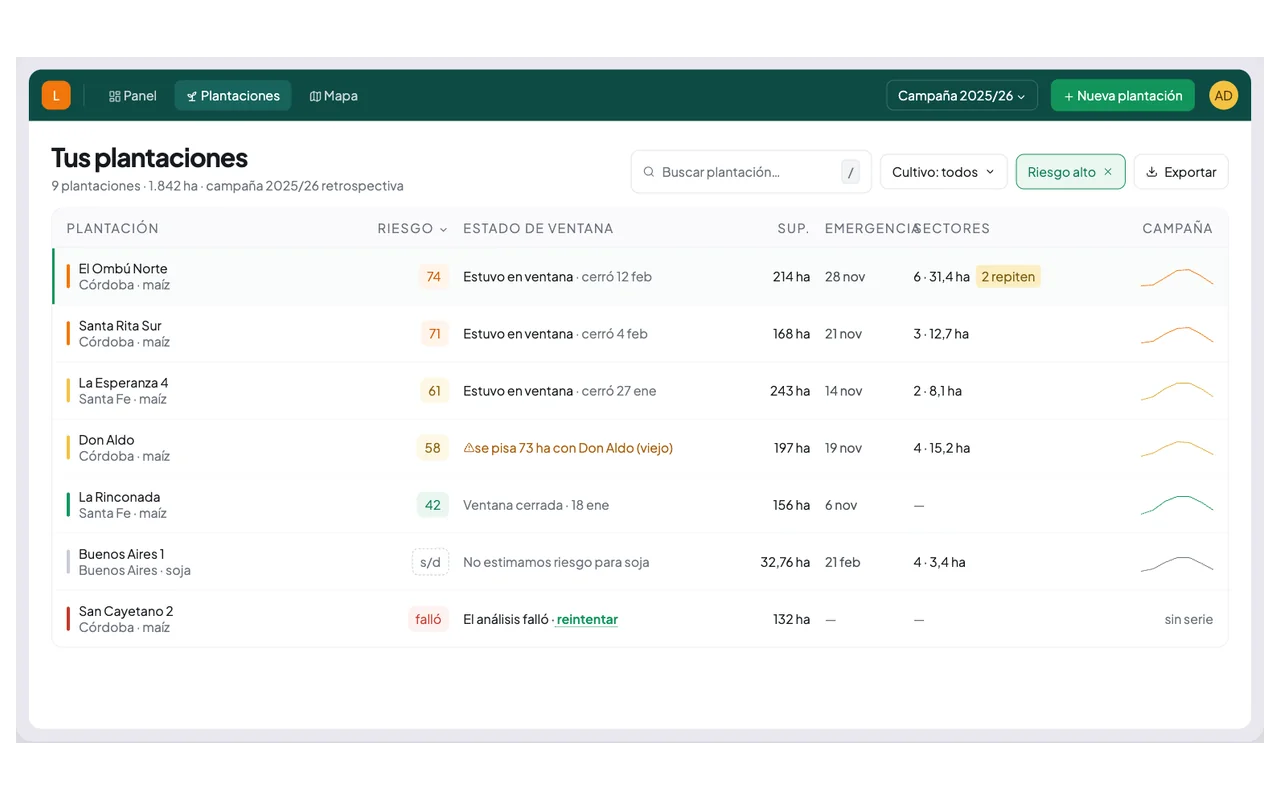The height and width of the screenshot is (800, 1280).
Task: Open the El Ombú Norte plantation row
Action: pyautogui.click(x=640, y=277)
